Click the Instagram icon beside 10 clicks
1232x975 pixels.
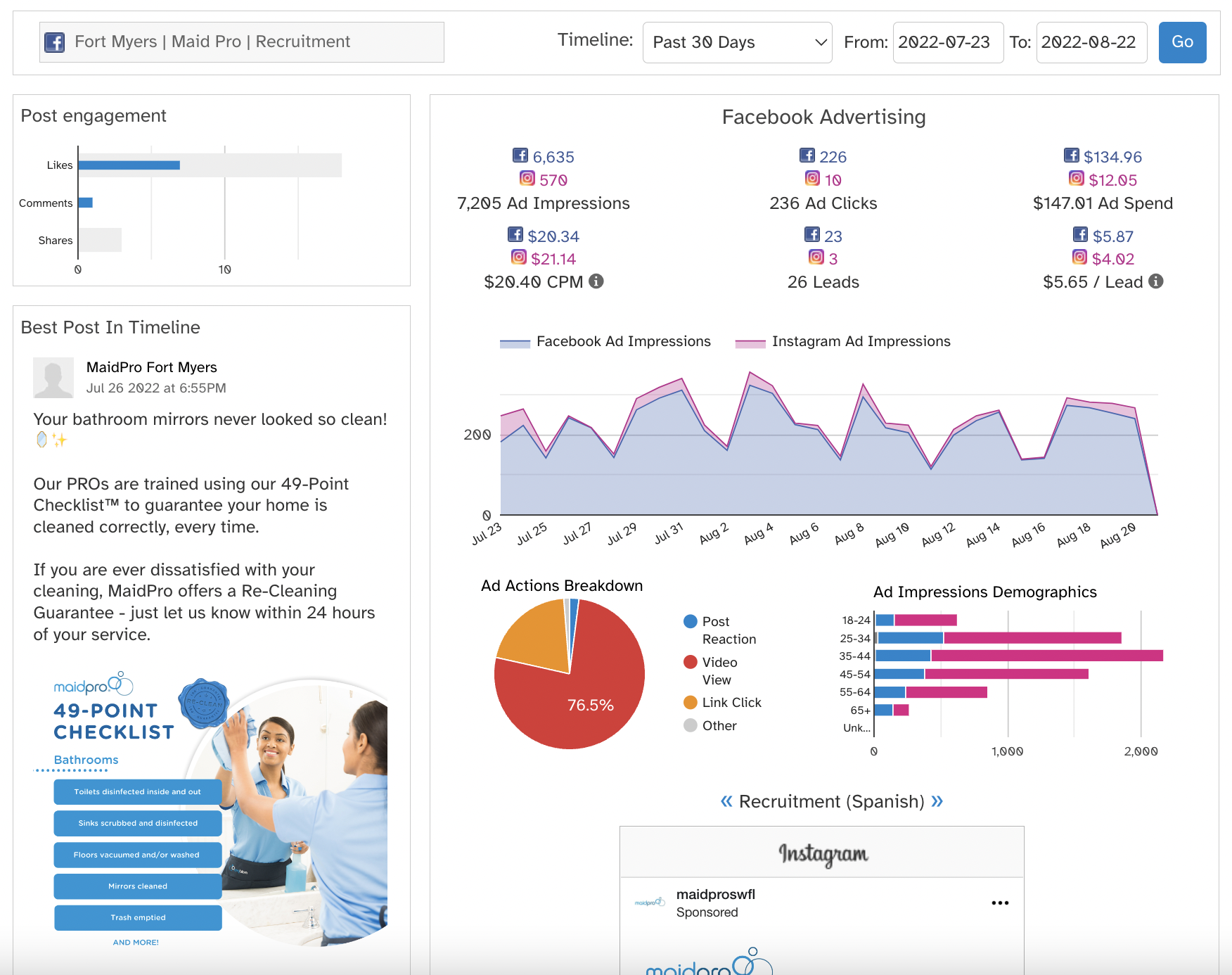(x=812, y=179)
